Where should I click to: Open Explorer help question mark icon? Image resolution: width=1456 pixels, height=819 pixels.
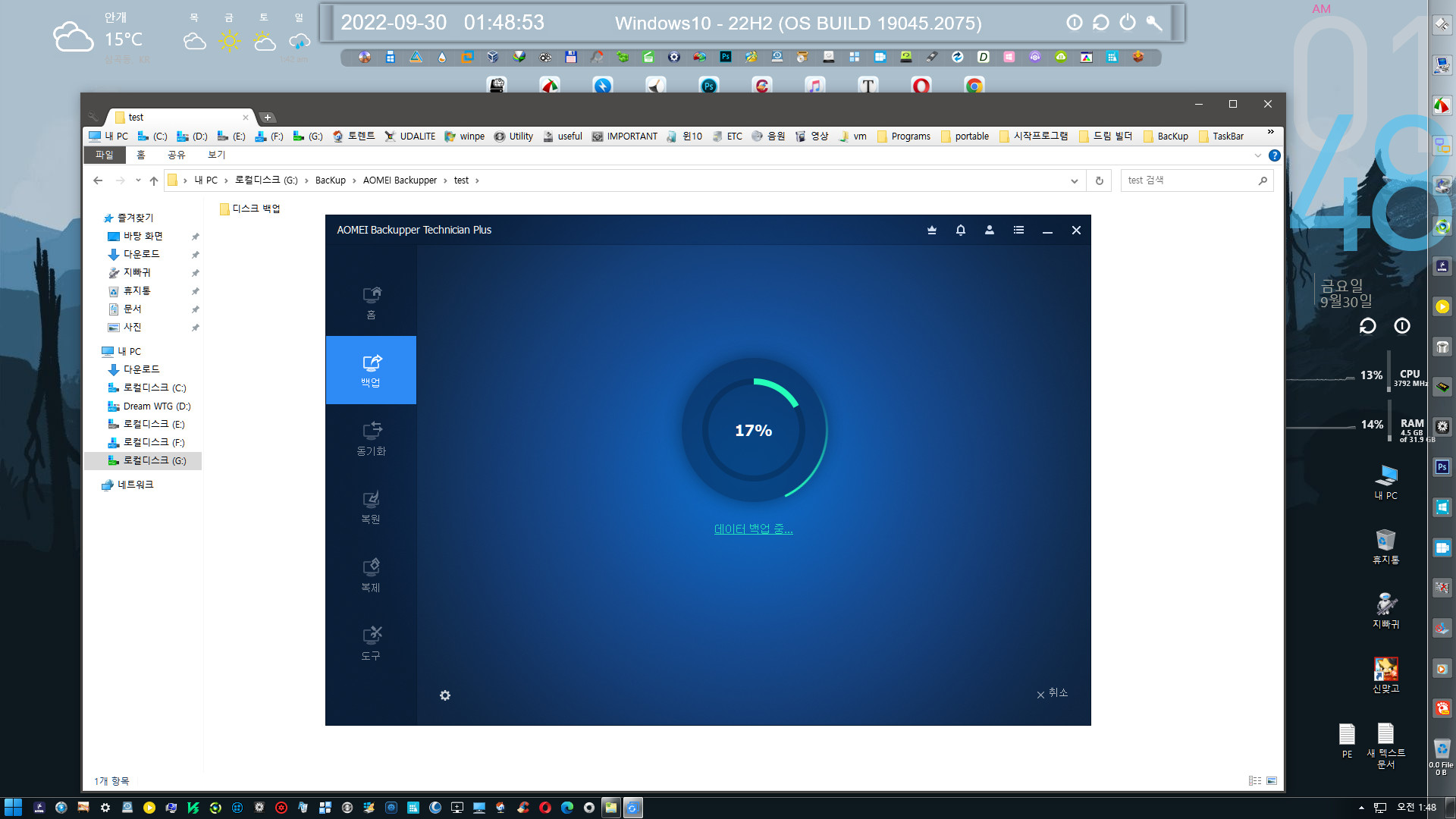tap(1275, 155)
